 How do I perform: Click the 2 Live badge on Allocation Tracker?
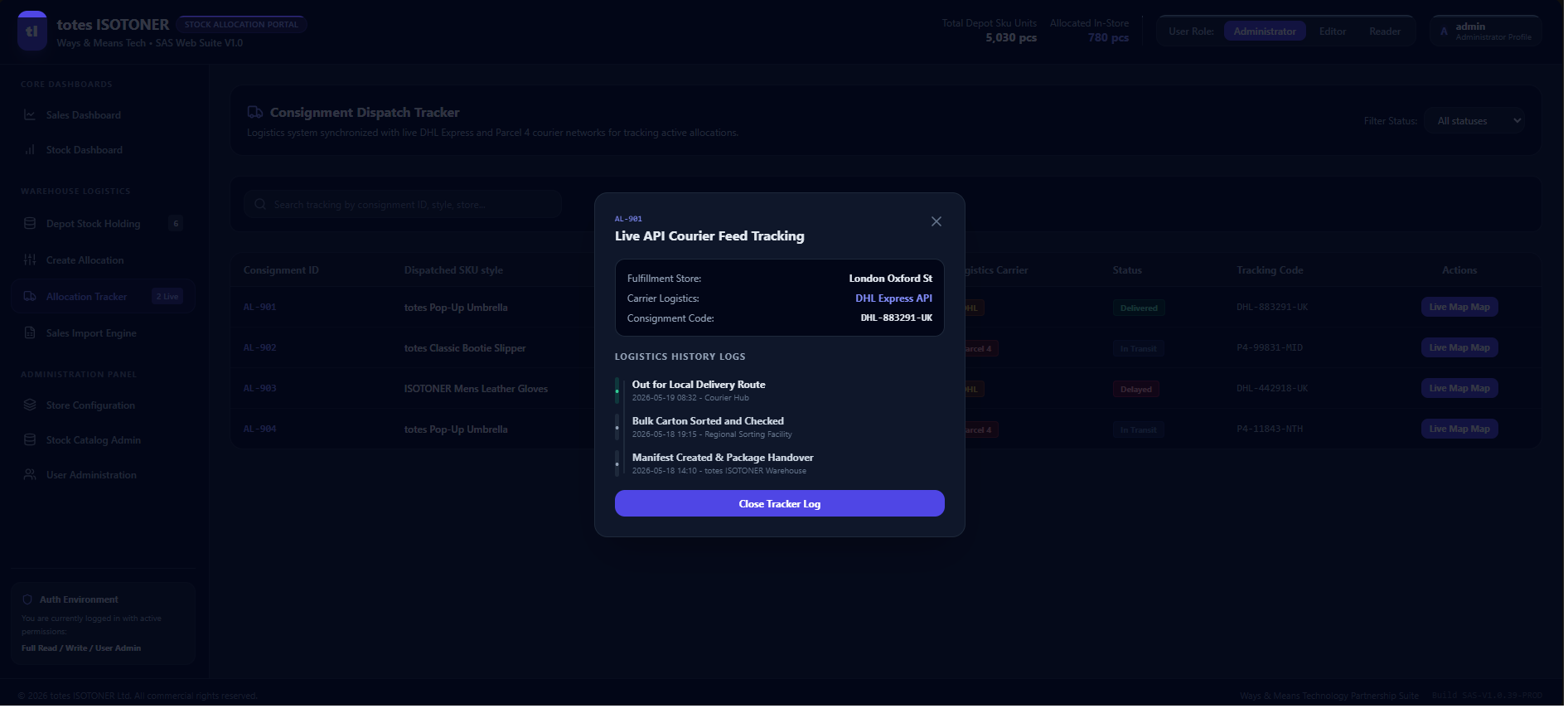(167, 297)
